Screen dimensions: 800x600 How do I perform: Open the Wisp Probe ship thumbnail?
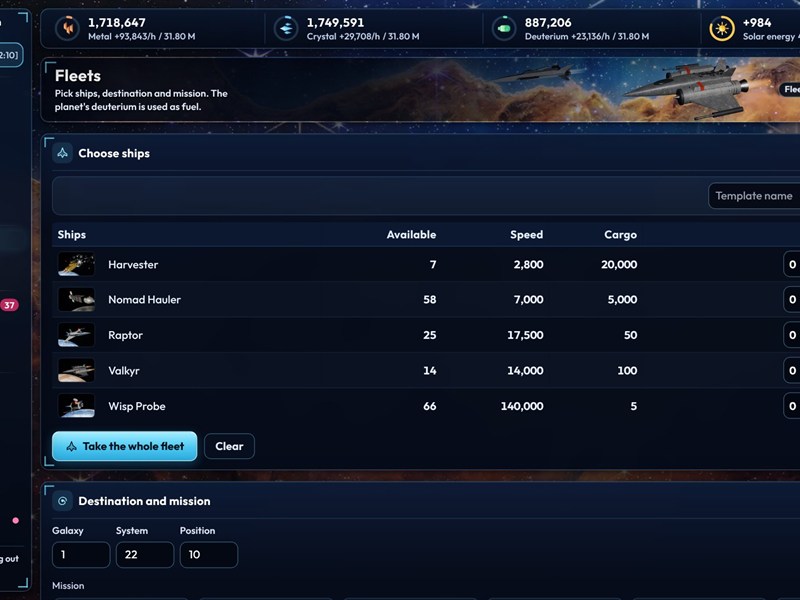[76, 406]
